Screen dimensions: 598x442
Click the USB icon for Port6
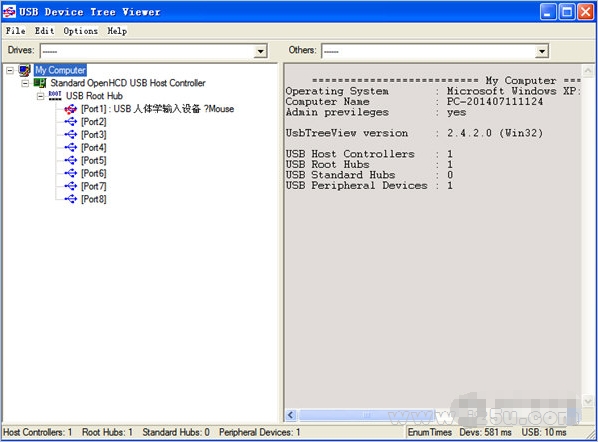pyautogui.click(x=71, y=173)
